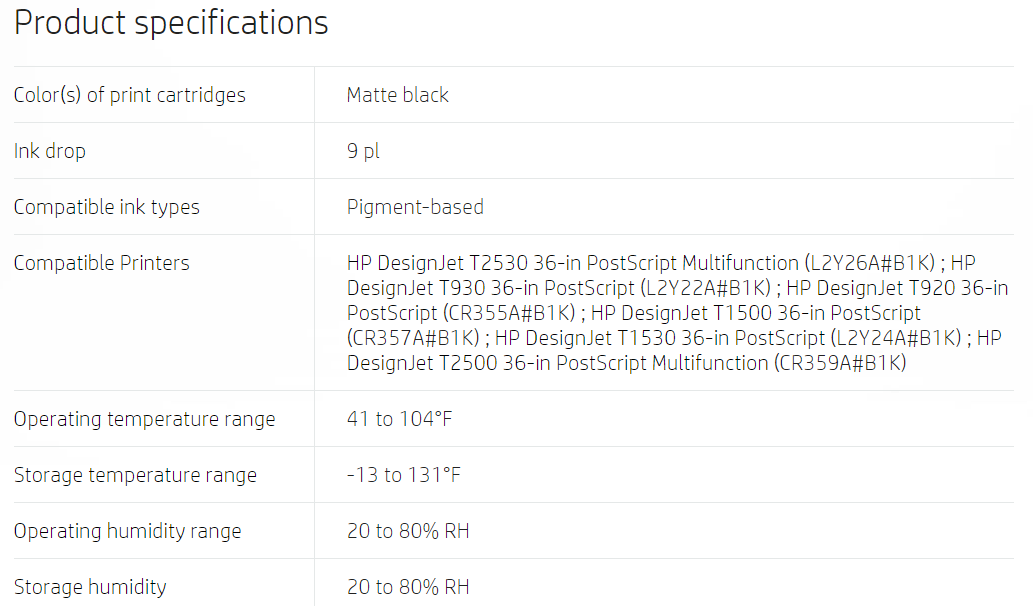Select the 20 to 80% RH storage humidity value
1033x606 pixels.
tap(408, 587)
